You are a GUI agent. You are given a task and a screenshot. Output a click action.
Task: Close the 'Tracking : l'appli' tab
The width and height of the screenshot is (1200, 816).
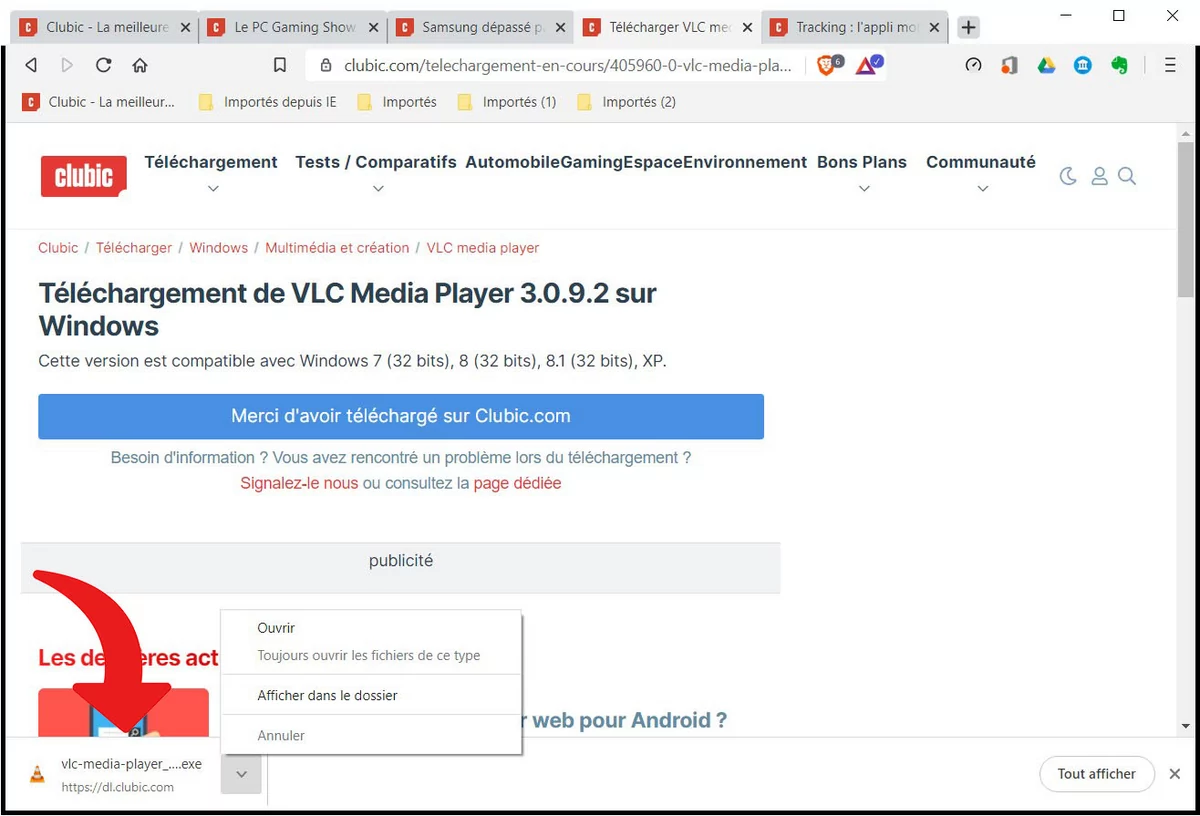(x=935, y=28)
